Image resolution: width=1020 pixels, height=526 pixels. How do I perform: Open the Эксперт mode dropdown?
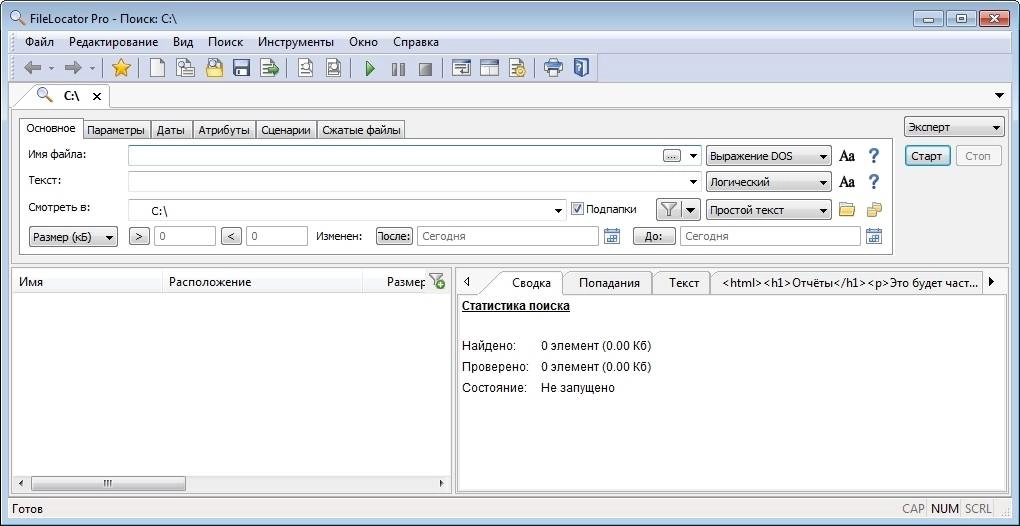click(x=954, y=127)
